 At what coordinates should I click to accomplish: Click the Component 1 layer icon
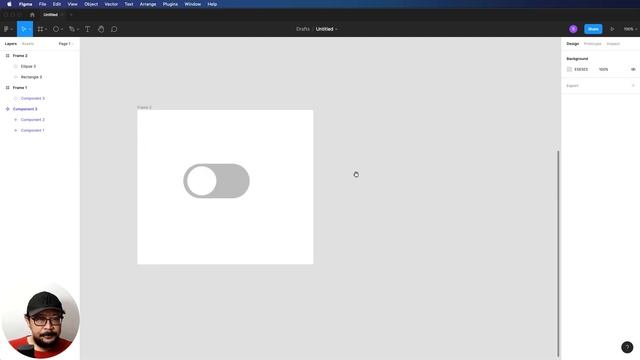(16, 130)
